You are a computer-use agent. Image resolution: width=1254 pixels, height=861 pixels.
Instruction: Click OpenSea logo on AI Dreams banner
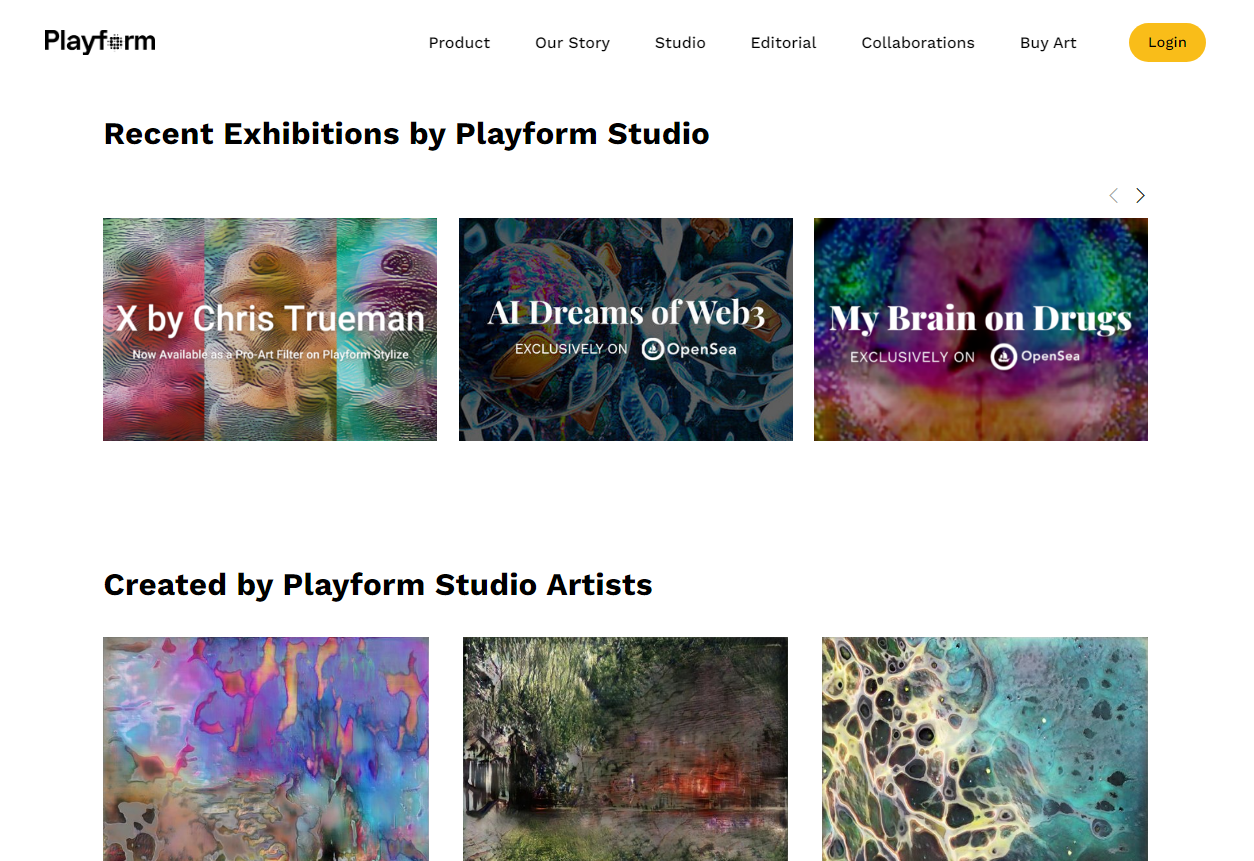click(689, 349)
